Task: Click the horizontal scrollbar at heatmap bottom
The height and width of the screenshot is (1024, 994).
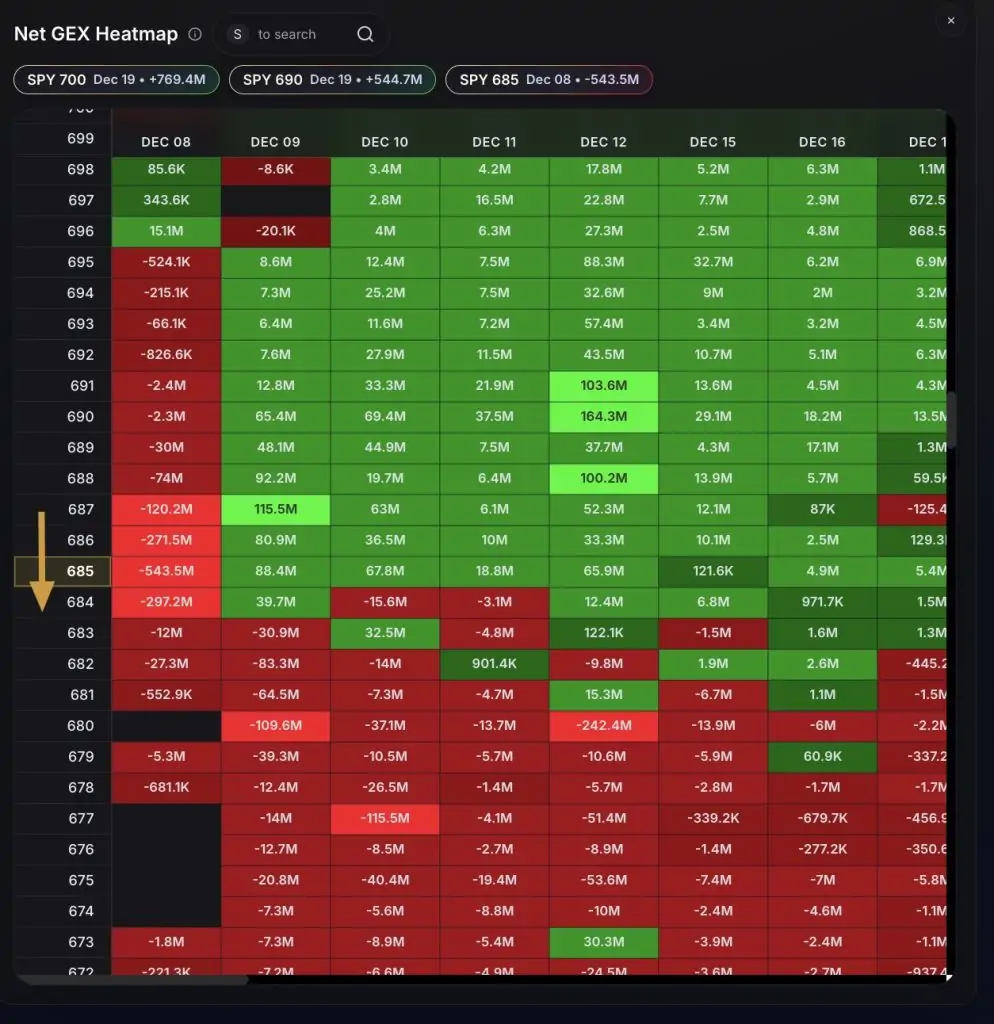Action: point(131,980)
